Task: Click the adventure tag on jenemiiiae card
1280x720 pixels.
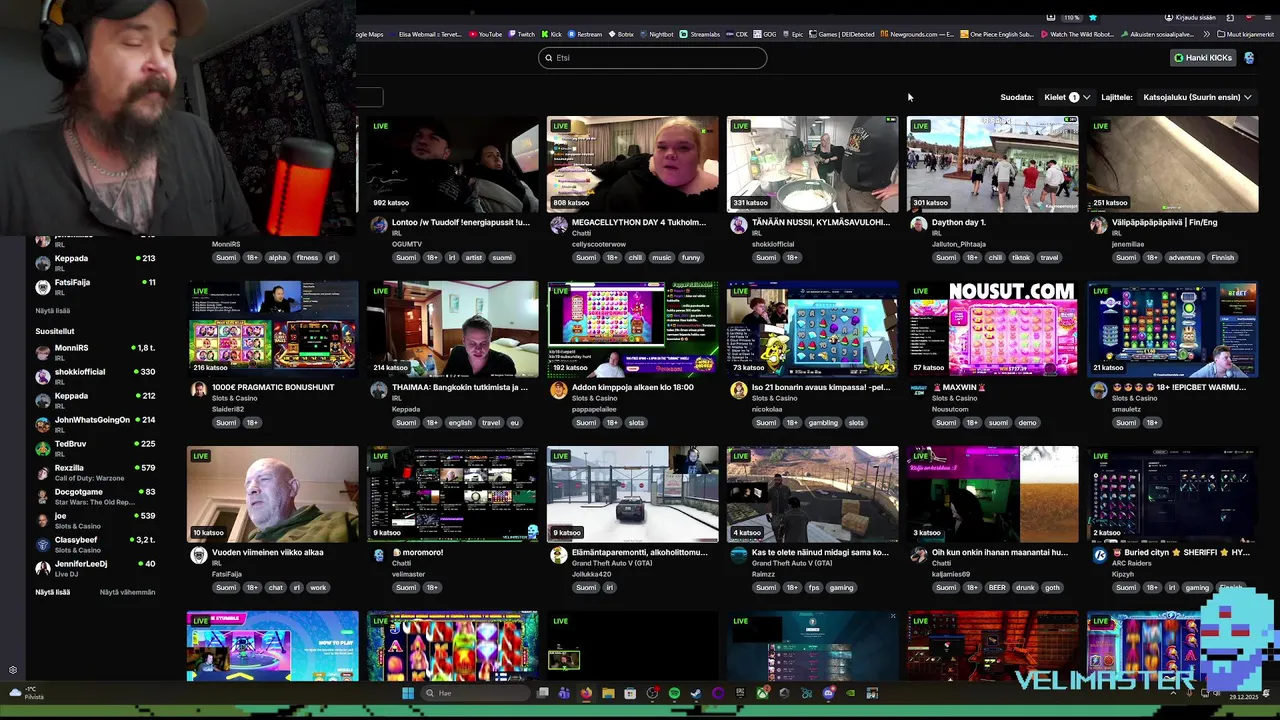Action: click(x=1184, y=258)
